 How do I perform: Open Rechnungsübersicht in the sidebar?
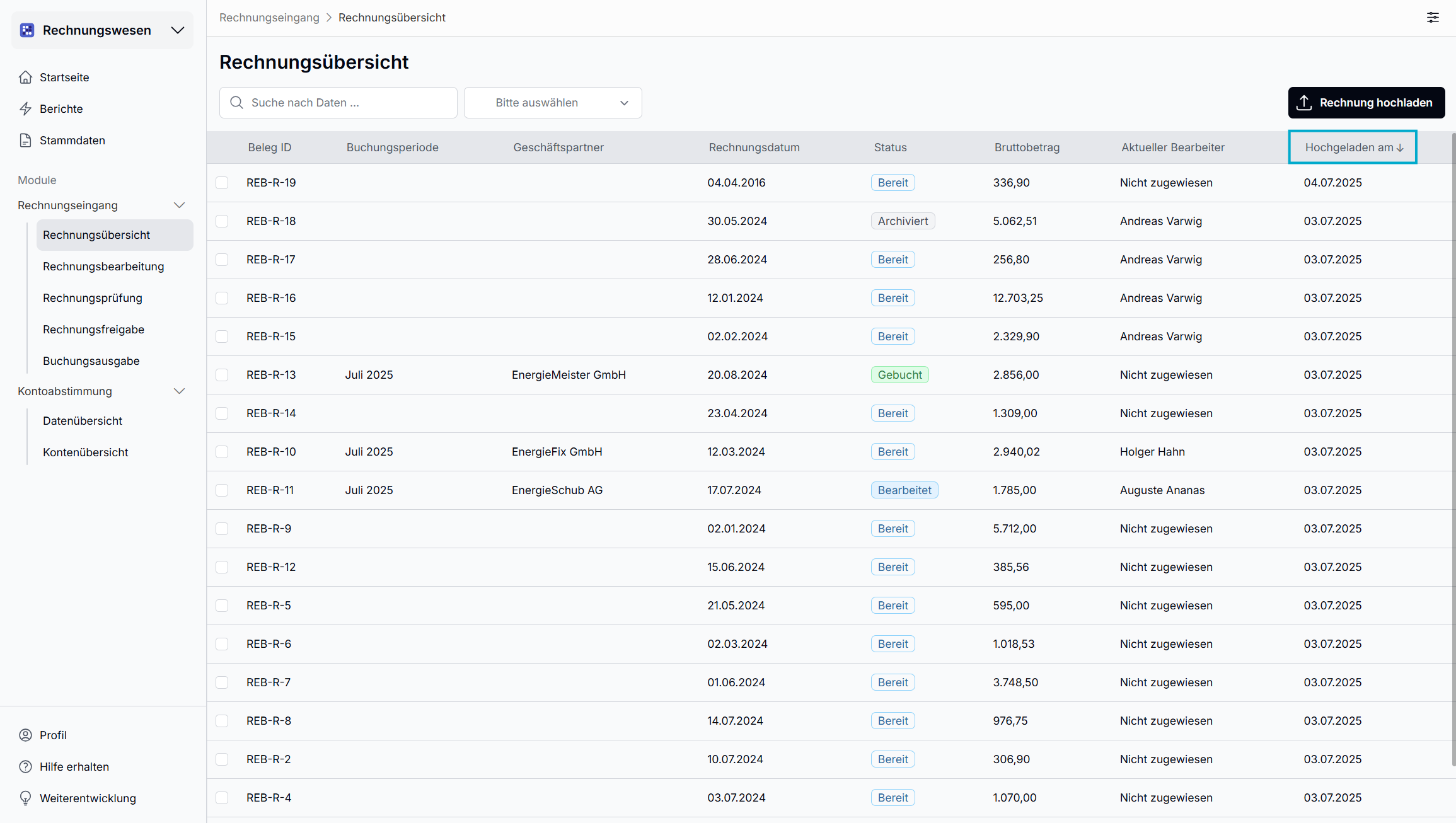[x=115, y=235]
